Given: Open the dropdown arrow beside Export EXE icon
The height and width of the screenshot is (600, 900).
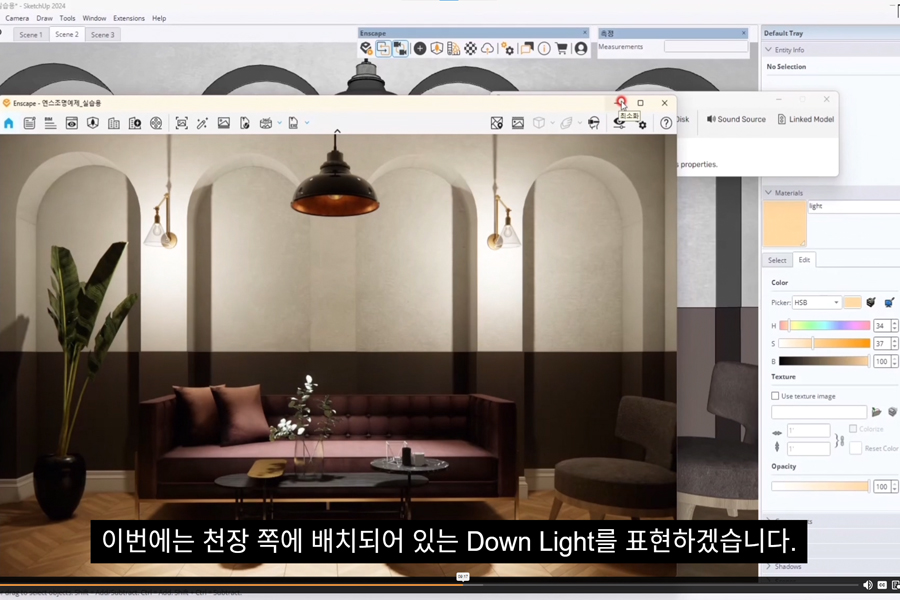Looking at the screenshot, I should click(x=307, y=123).
